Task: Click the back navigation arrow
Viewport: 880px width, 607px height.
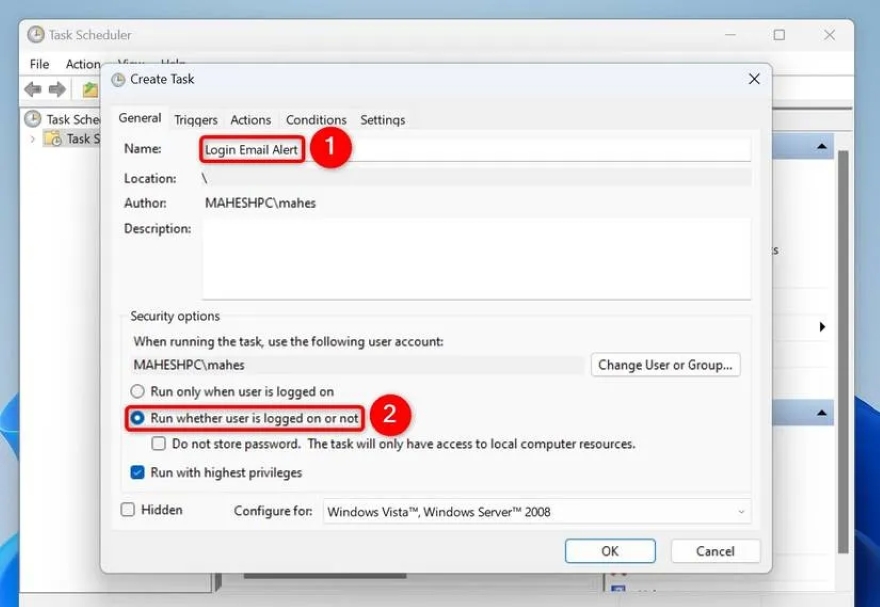Action: click(31, 89)
